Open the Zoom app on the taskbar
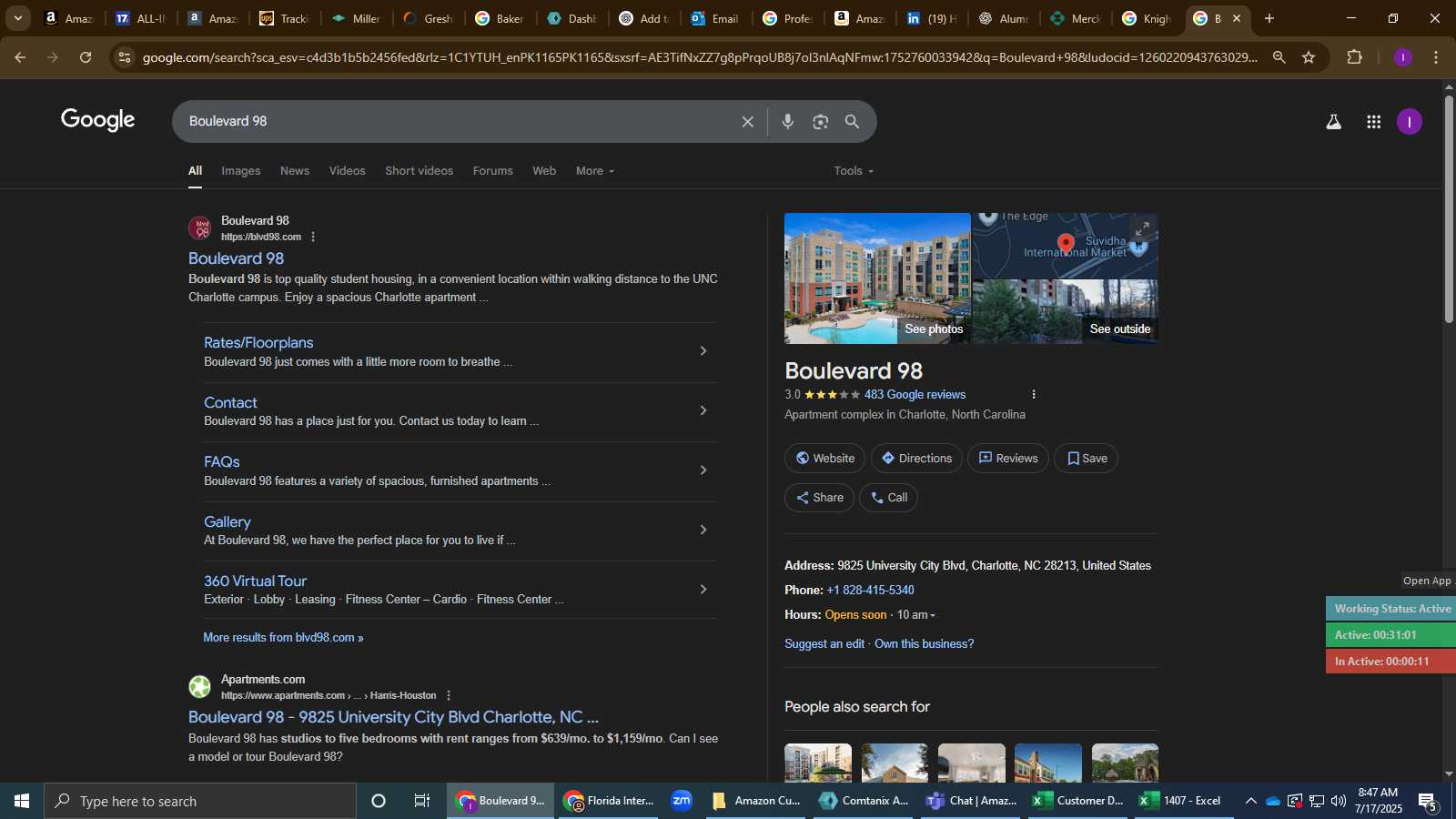 (x=682, y=801)
